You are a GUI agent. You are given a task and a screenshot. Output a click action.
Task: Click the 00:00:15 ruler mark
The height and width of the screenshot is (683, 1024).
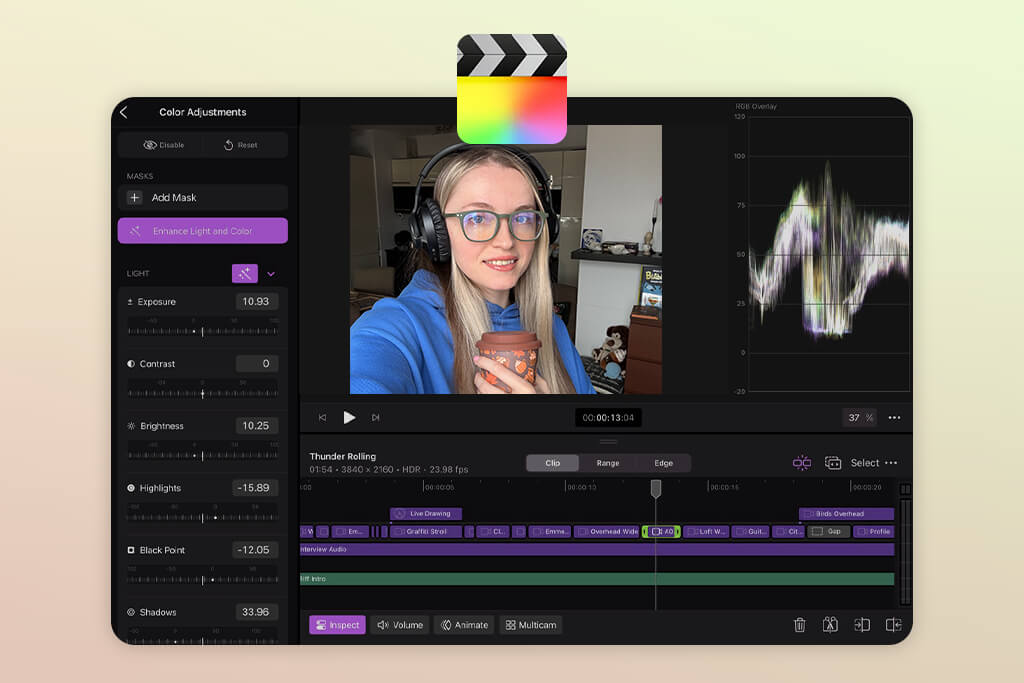(x=724, y=487)
